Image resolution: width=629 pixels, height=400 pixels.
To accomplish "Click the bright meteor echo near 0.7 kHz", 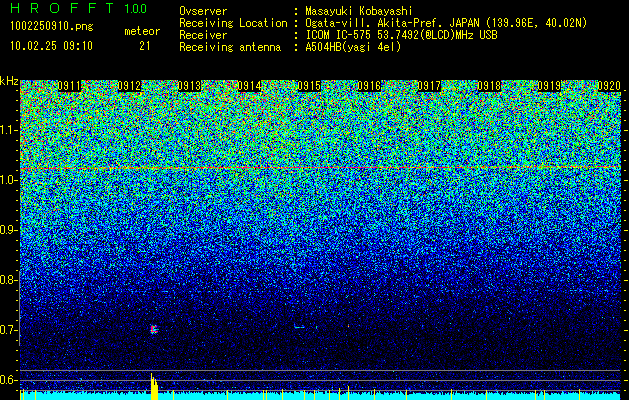I will point(154,329).
